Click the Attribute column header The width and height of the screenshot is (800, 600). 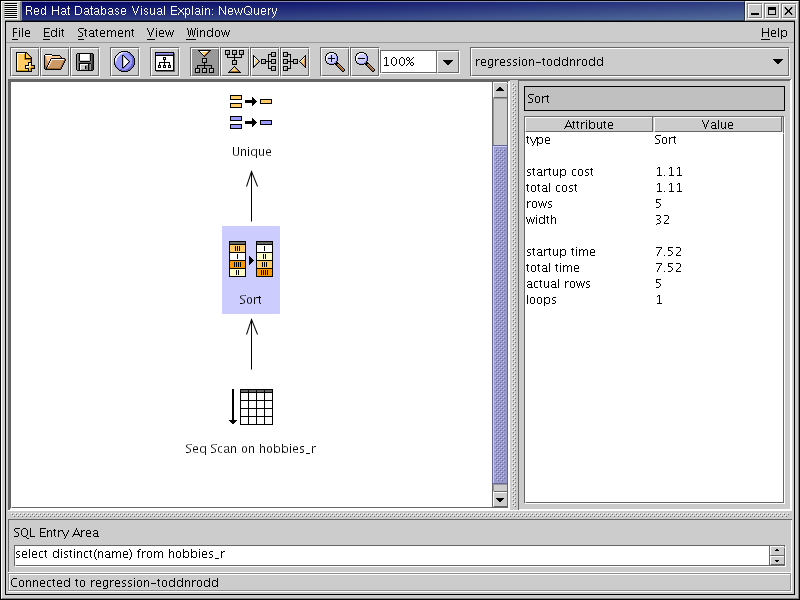pos(589,124)
